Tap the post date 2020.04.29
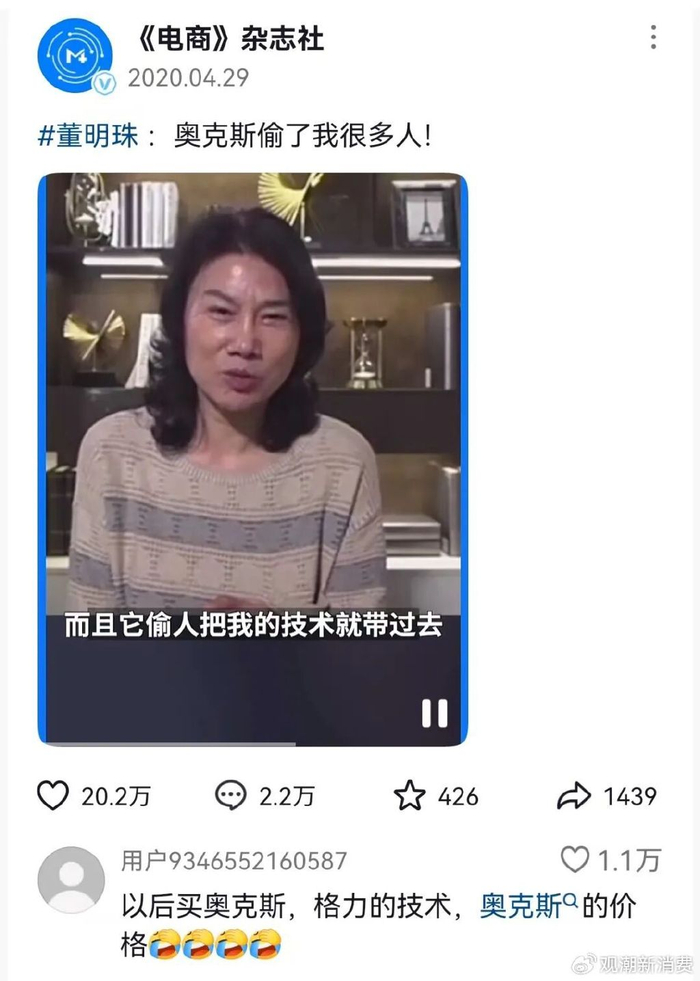 pos(188,78)
